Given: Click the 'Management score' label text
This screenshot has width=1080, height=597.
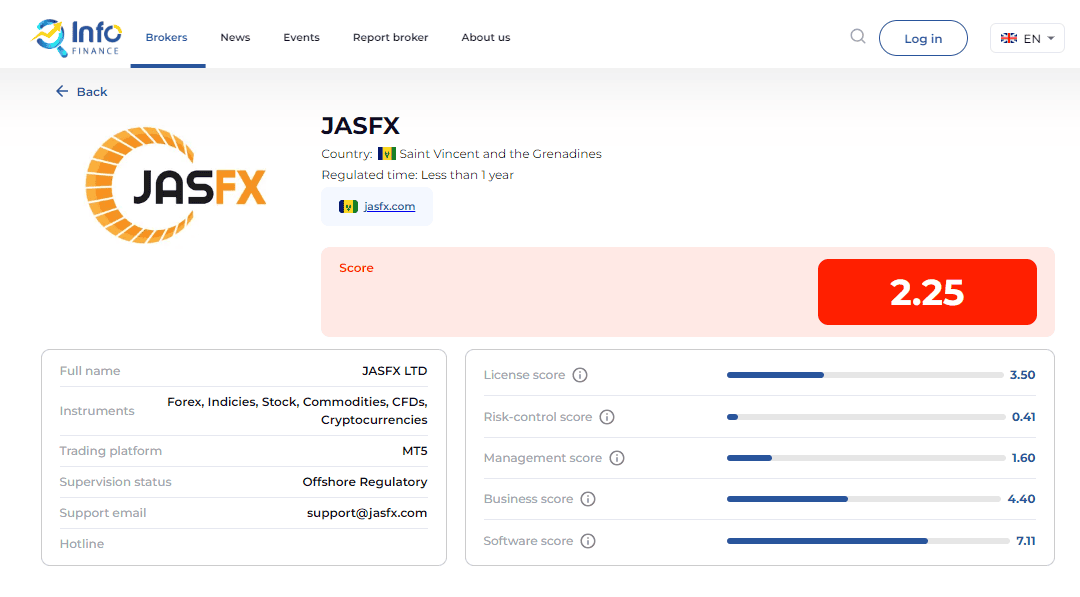Looking at the screenshot, I should pyautogui.click(x=543, y=458).
